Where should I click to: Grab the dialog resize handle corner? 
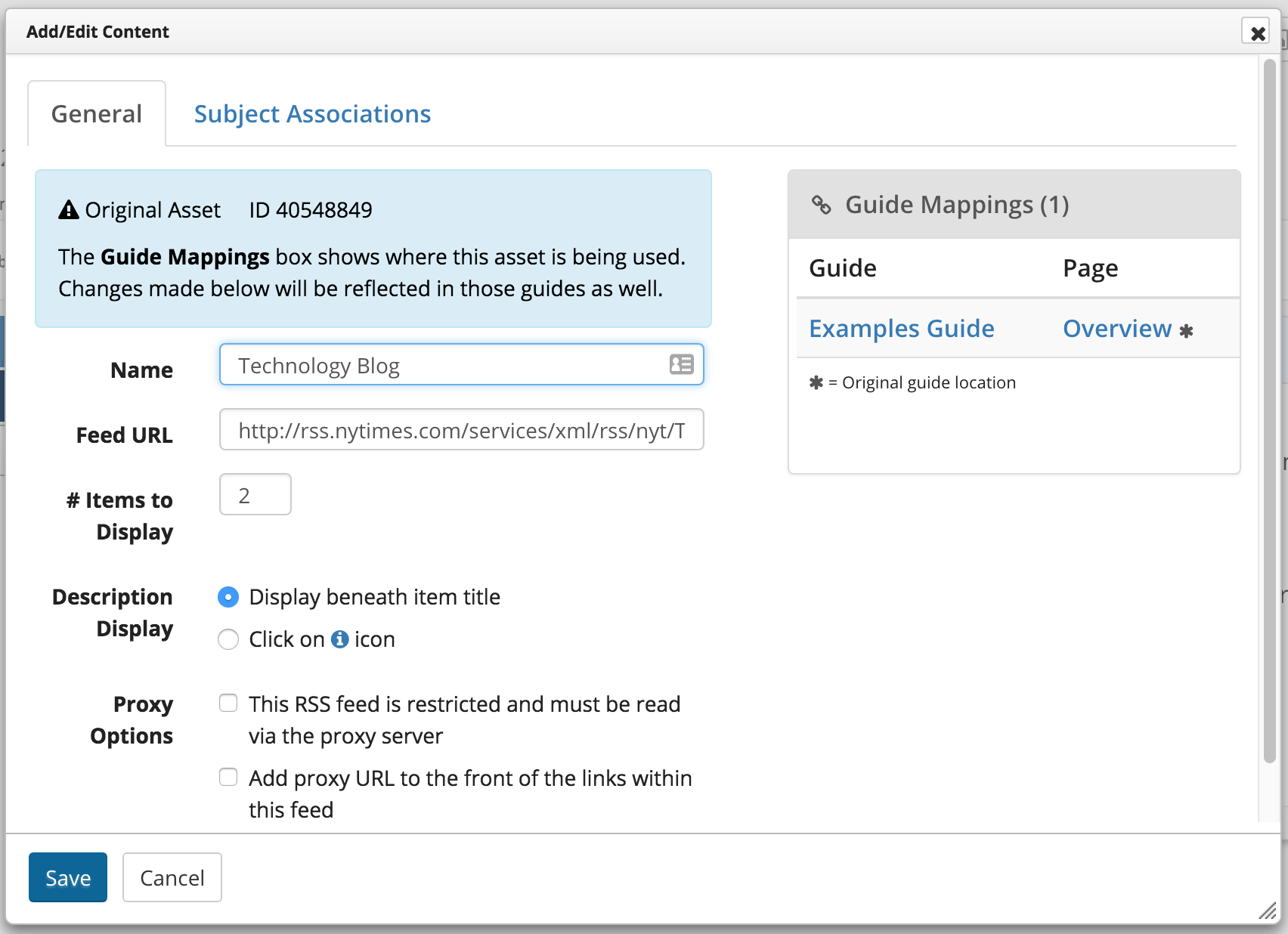(1267, 911)
